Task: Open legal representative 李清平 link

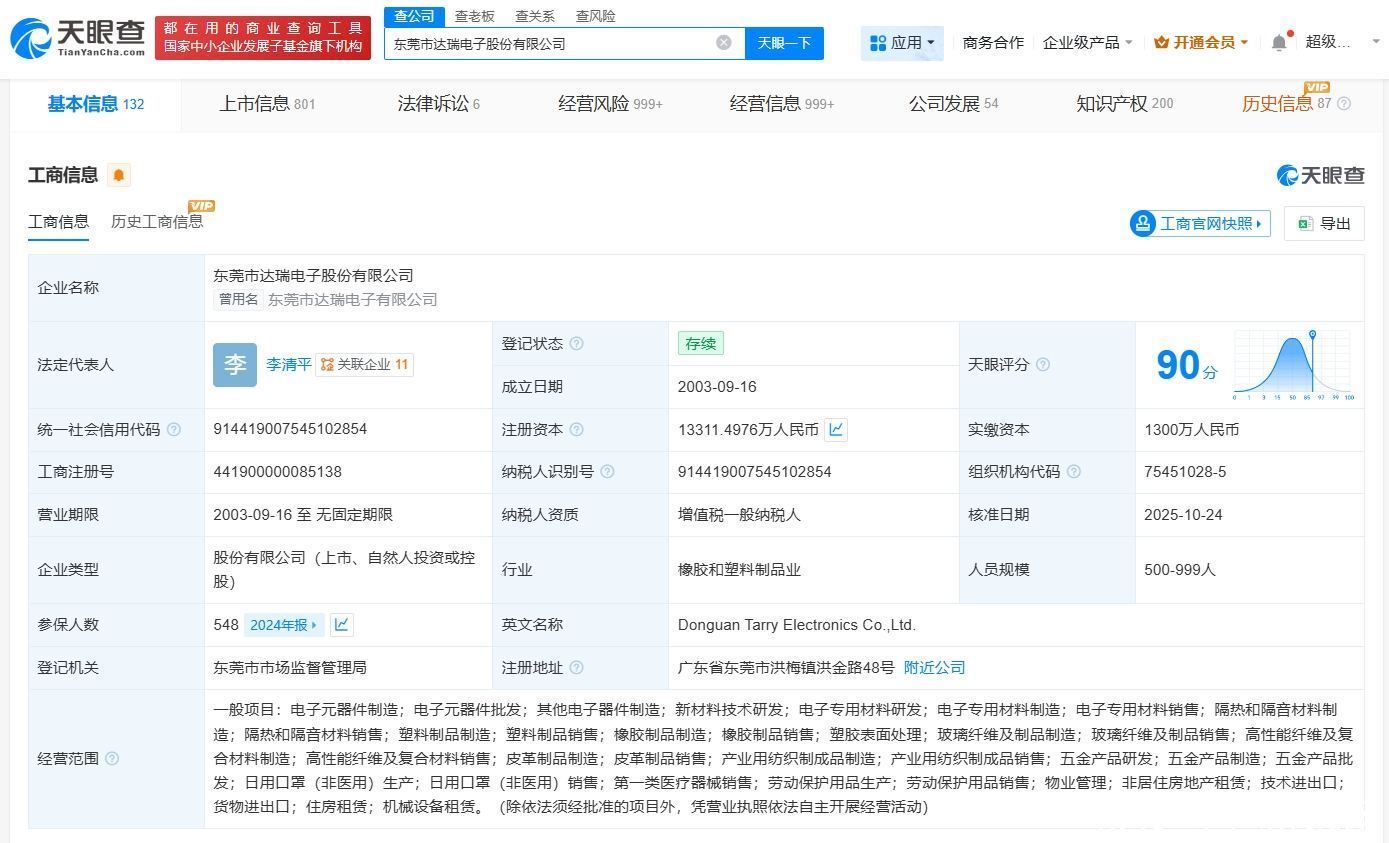Action: [x=288, y=364]
